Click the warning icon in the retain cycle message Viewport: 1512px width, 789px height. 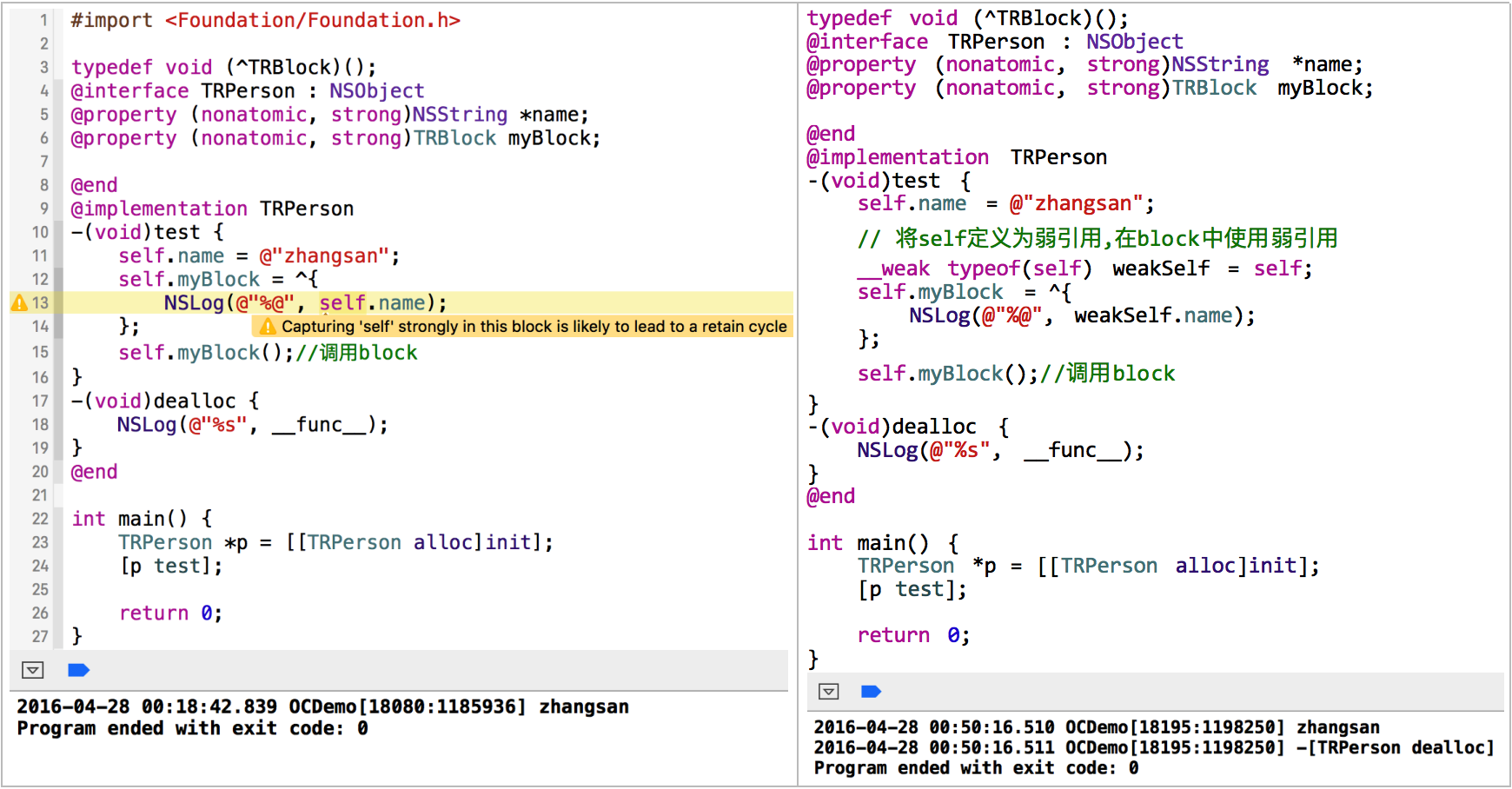[268, 327]
